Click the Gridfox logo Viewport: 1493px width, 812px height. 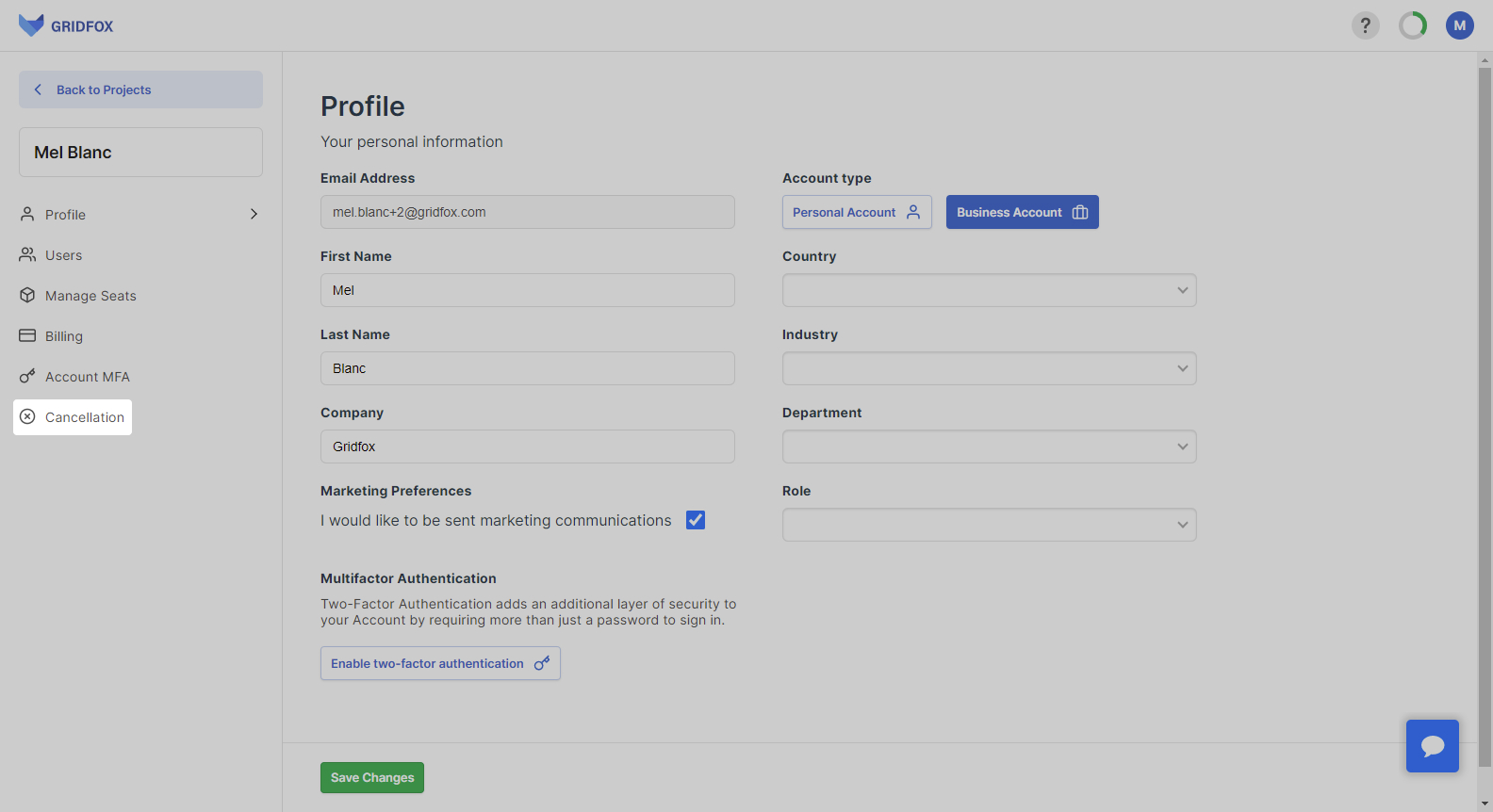pos(66,25)
